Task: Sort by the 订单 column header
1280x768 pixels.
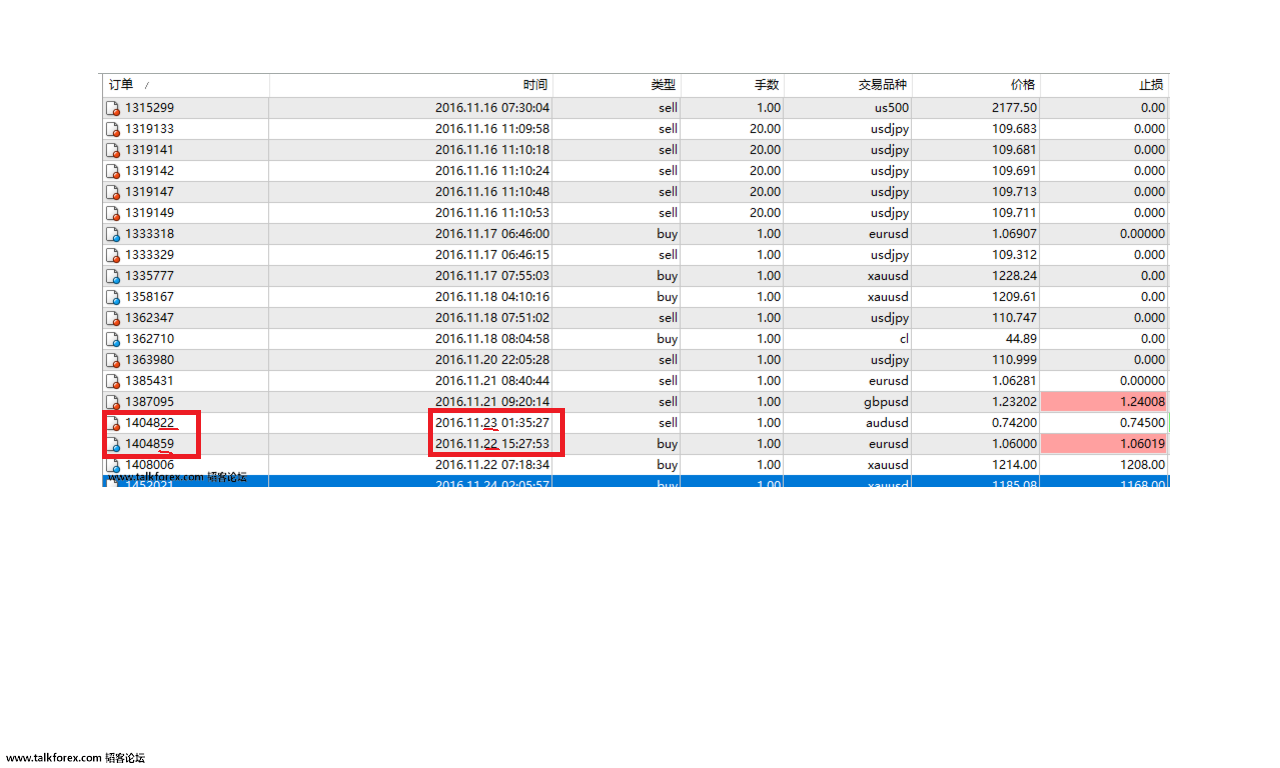Action: [x=186, y=85]
